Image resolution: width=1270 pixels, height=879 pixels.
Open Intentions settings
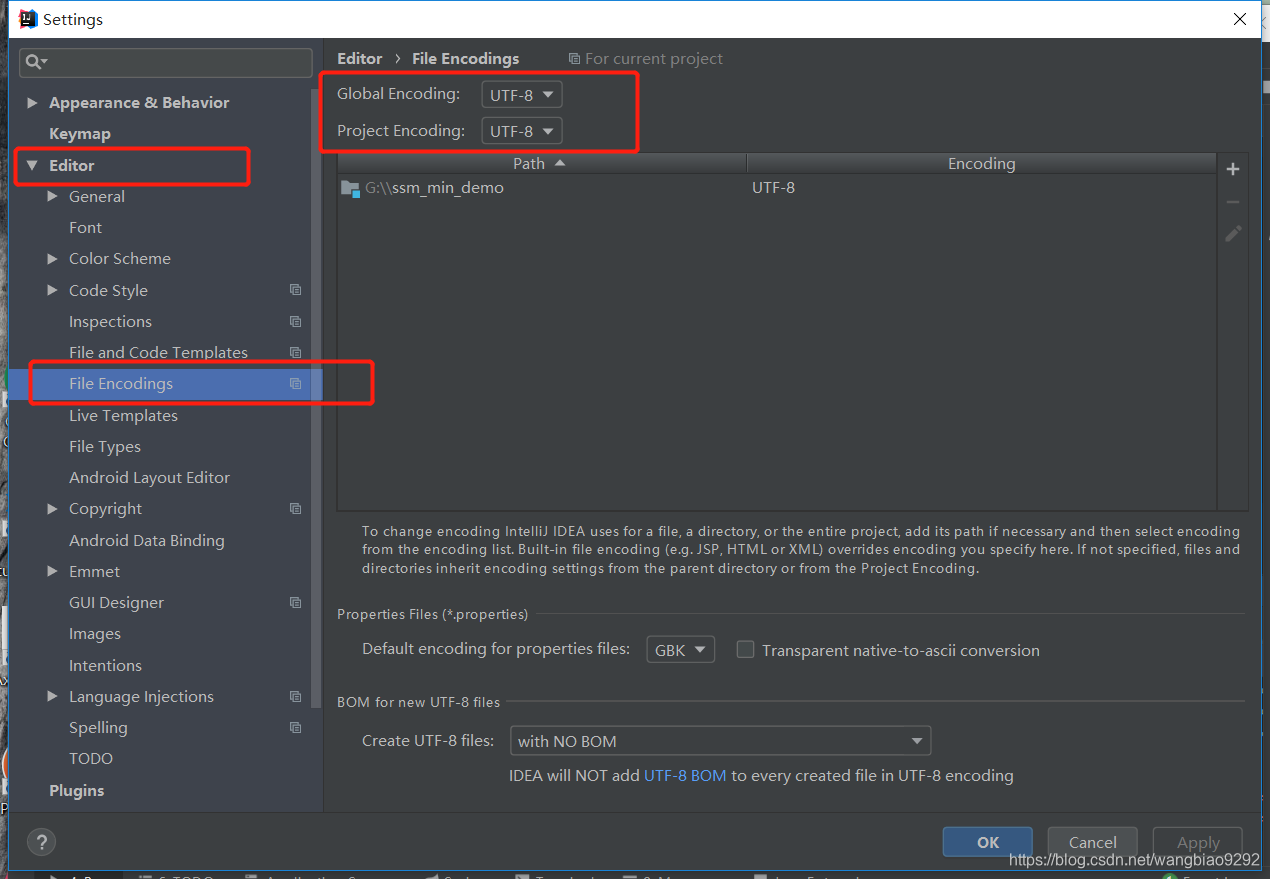[x=105, y=665]
